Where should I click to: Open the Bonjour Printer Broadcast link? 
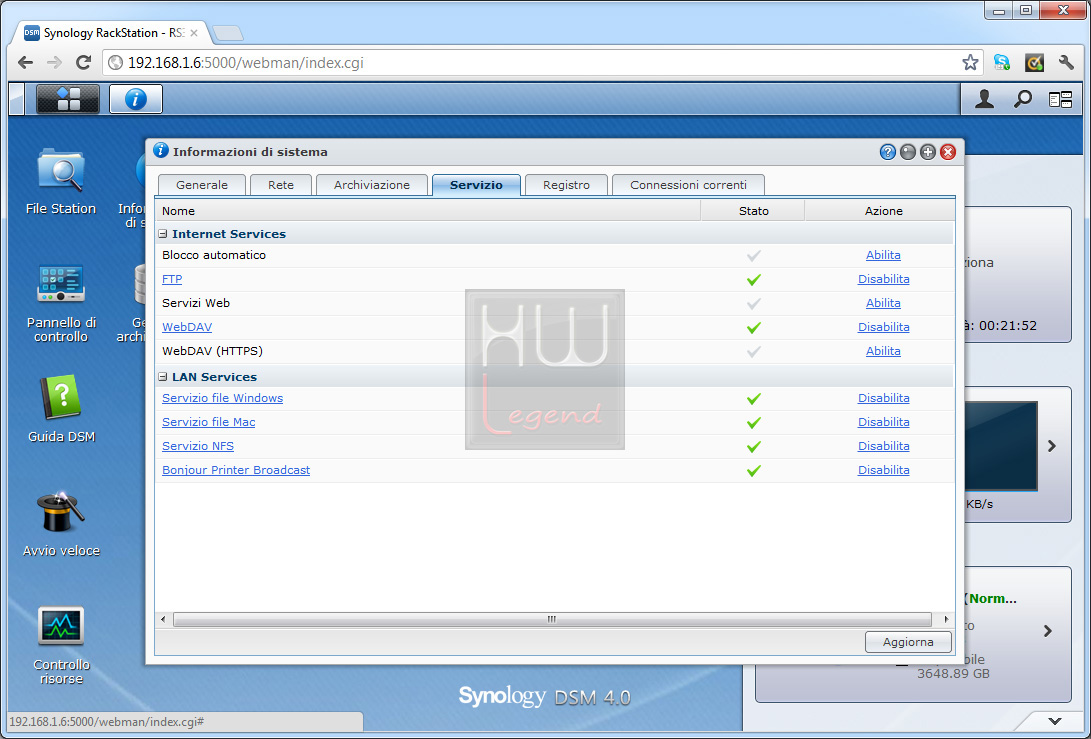point(236,470)
